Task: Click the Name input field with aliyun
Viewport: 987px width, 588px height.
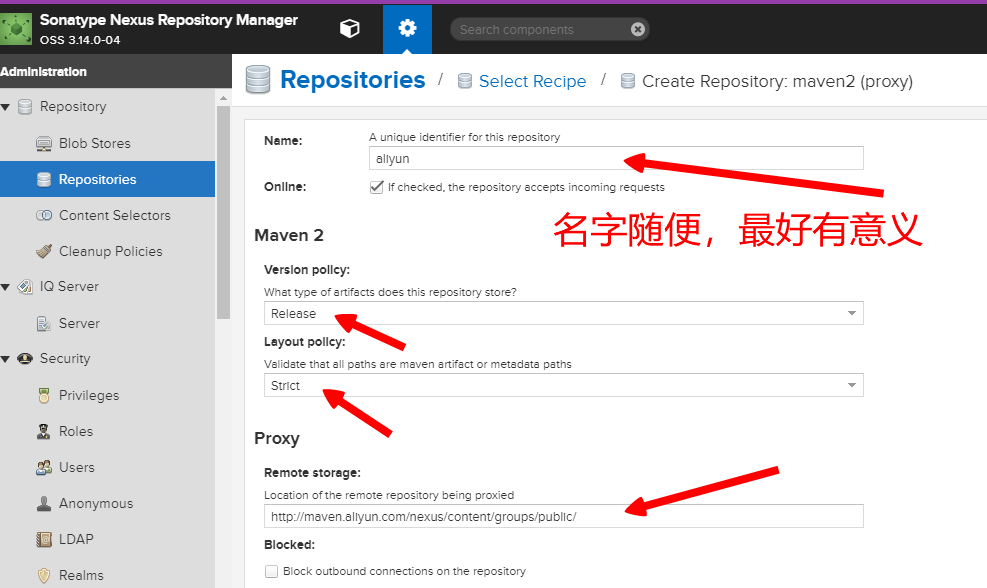Action: tap(616, 158)
